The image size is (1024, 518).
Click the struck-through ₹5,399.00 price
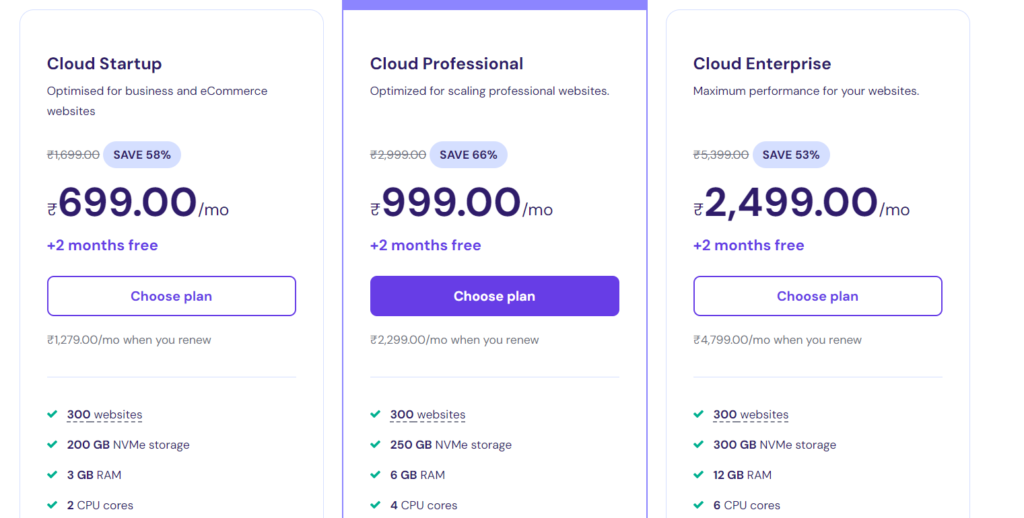coord(721,155)
